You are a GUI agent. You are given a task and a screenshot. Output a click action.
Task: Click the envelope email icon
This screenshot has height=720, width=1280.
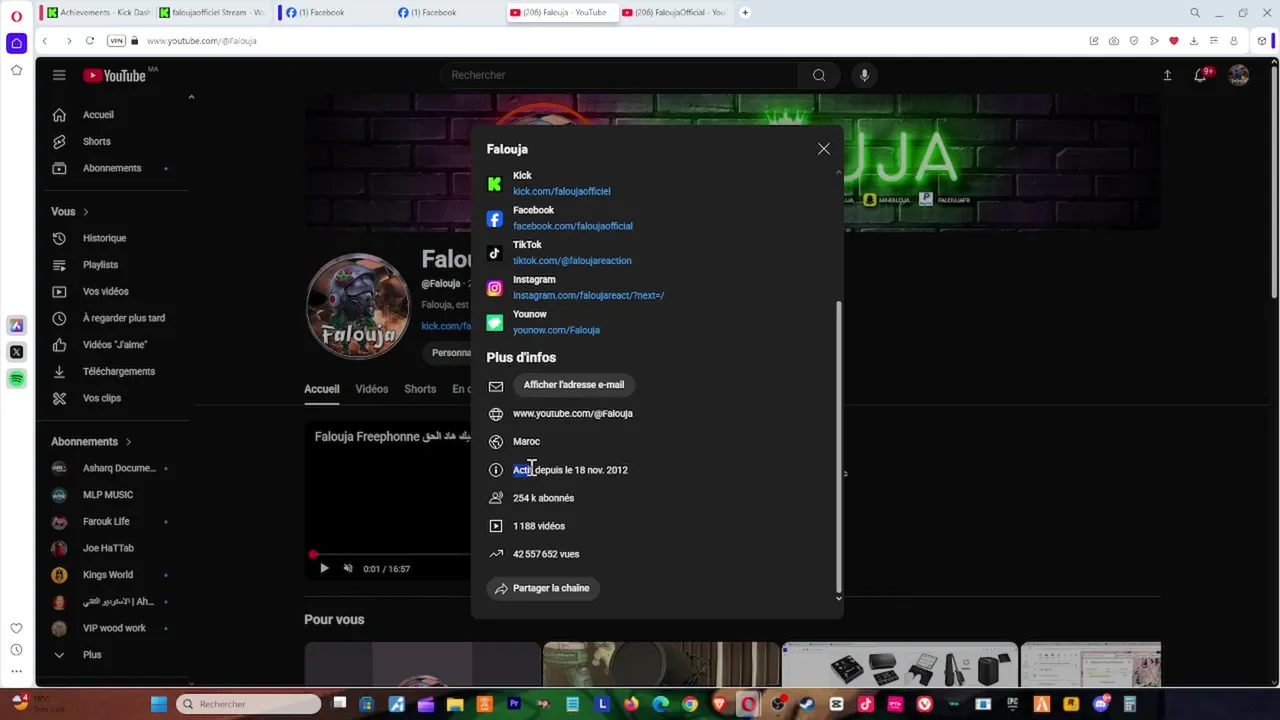coord(496,386)
